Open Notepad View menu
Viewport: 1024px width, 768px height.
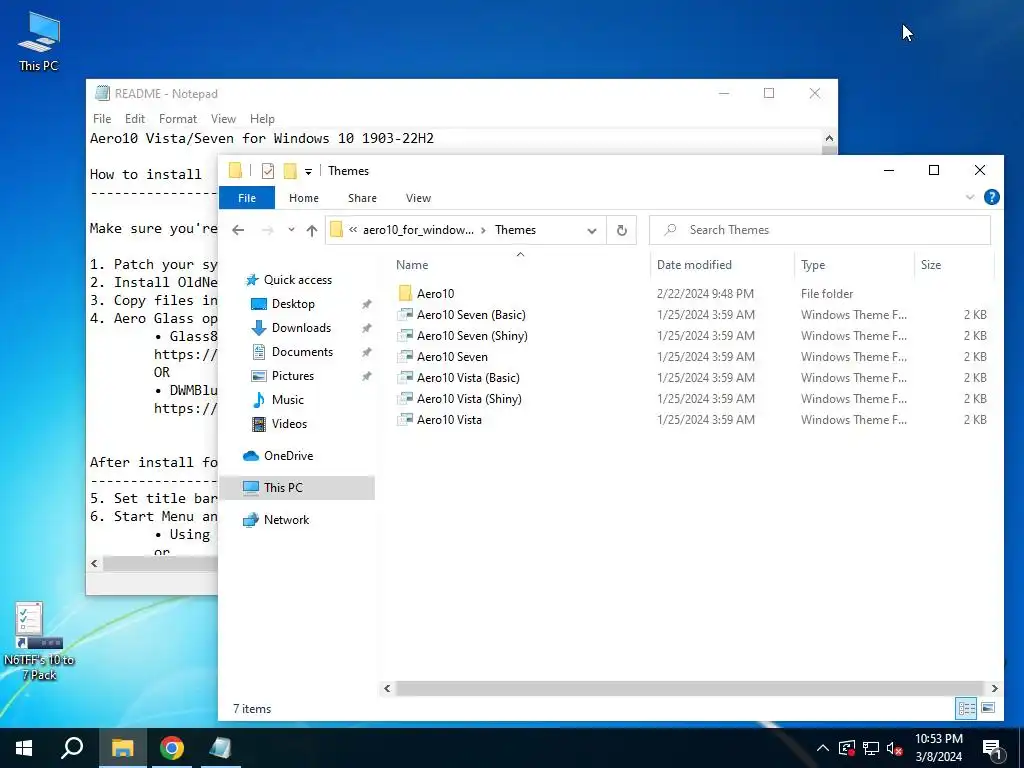(223, 119)
